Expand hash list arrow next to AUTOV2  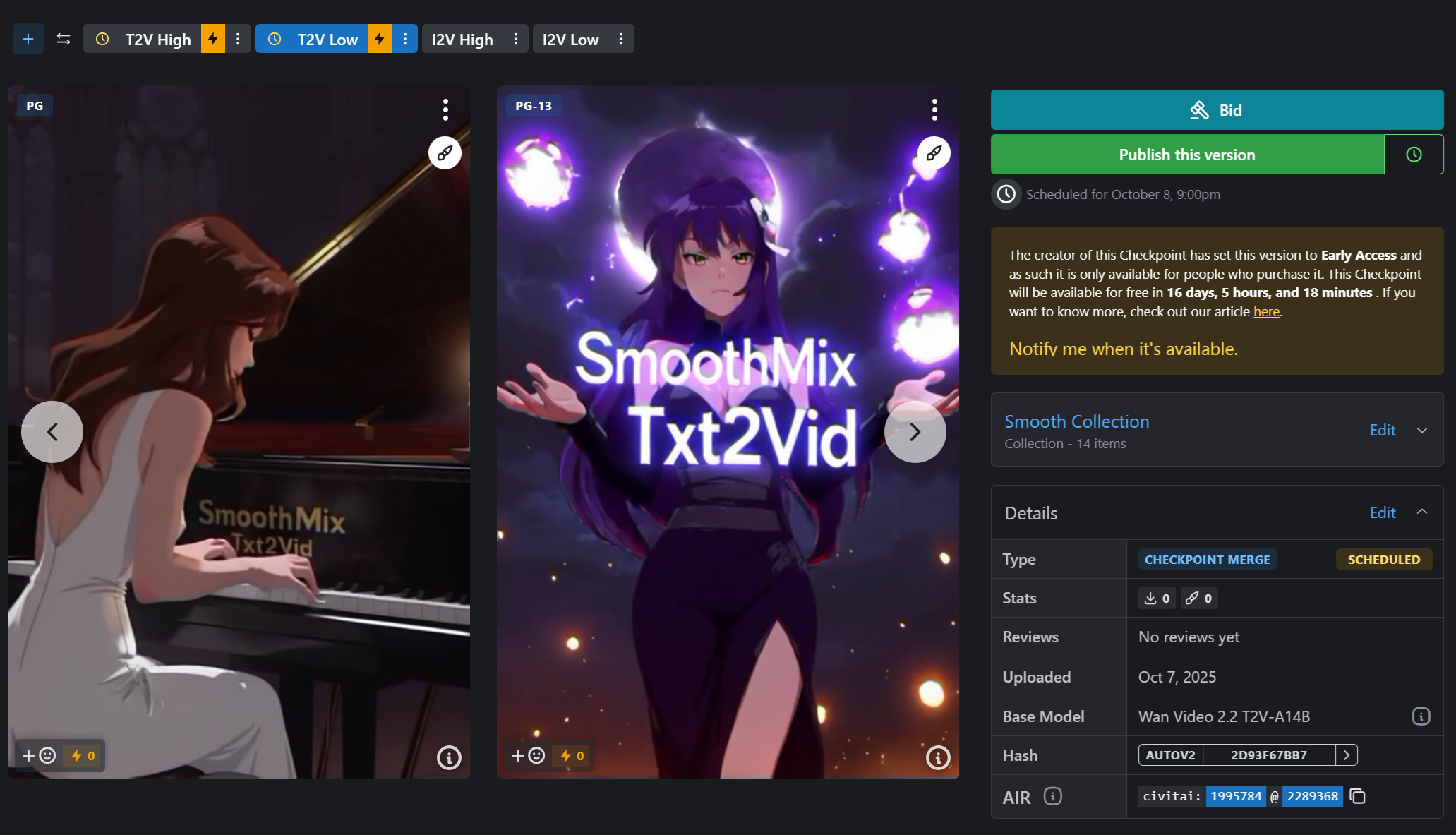pos(1347,755)
